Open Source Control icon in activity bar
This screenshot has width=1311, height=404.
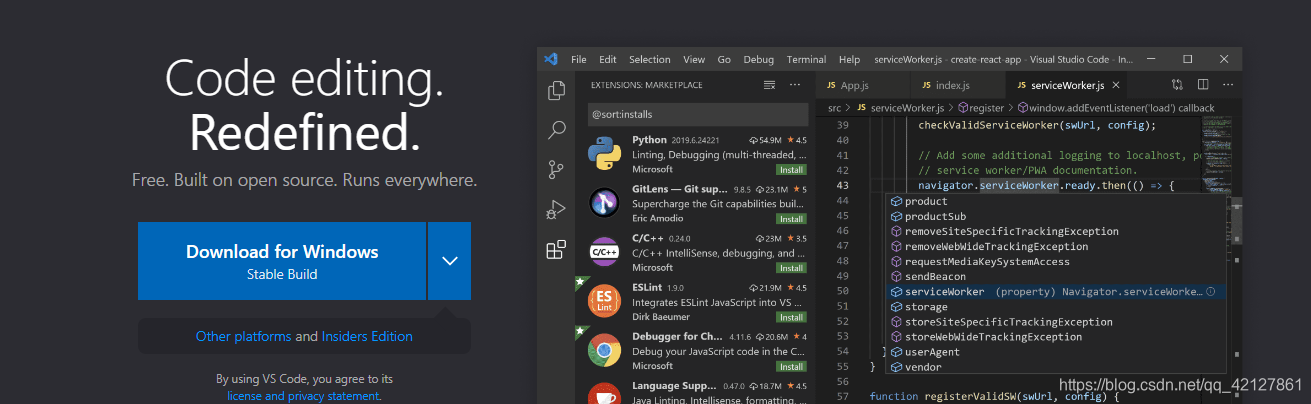click(x=556, y=170)
